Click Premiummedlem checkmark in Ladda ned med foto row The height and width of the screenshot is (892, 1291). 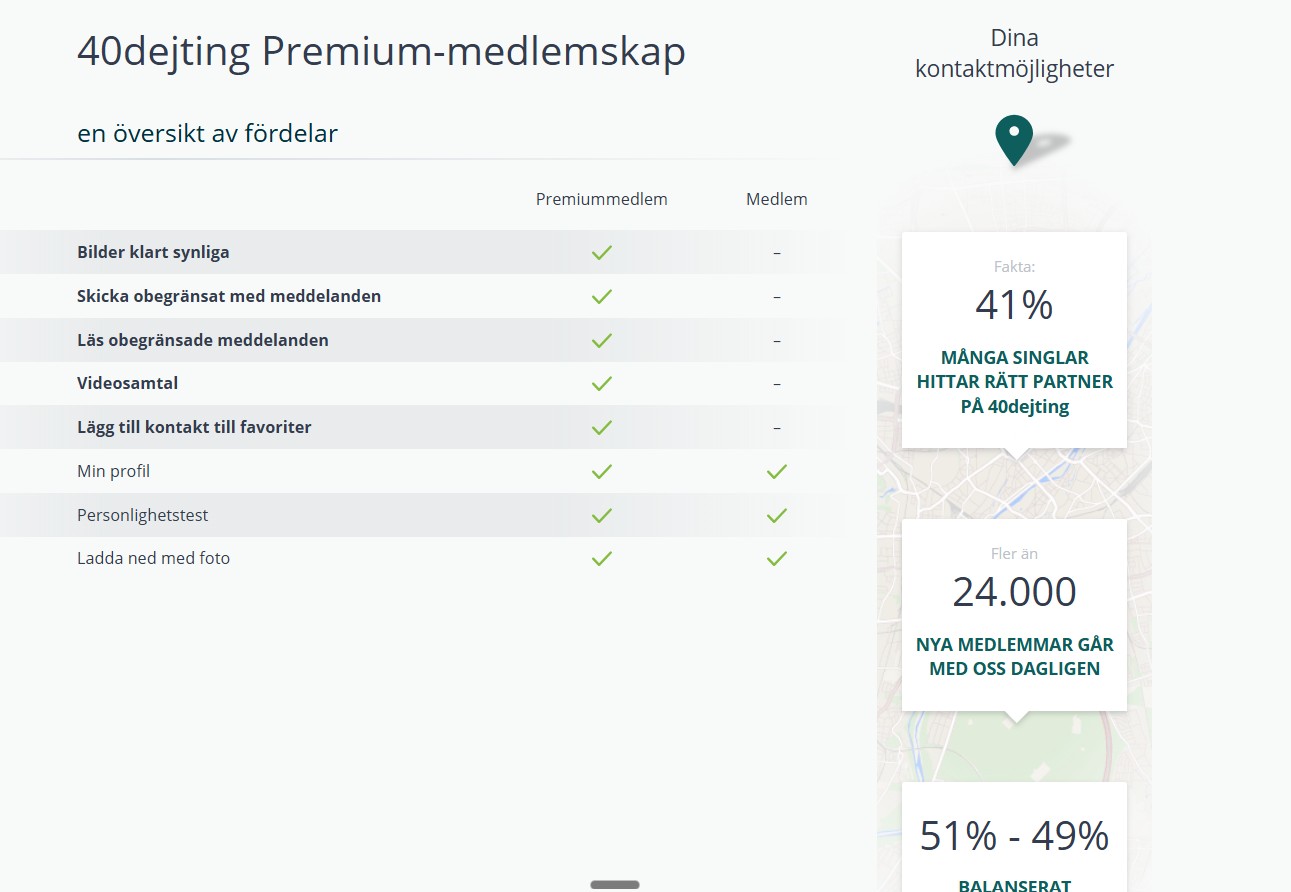click(601, 559)
